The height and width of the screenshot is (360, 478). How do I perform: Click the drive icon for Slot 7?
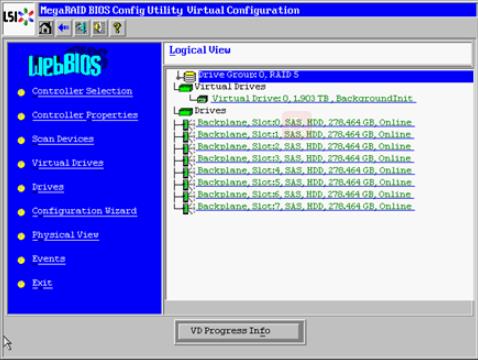pyautogui.click(x=186, y=208)
